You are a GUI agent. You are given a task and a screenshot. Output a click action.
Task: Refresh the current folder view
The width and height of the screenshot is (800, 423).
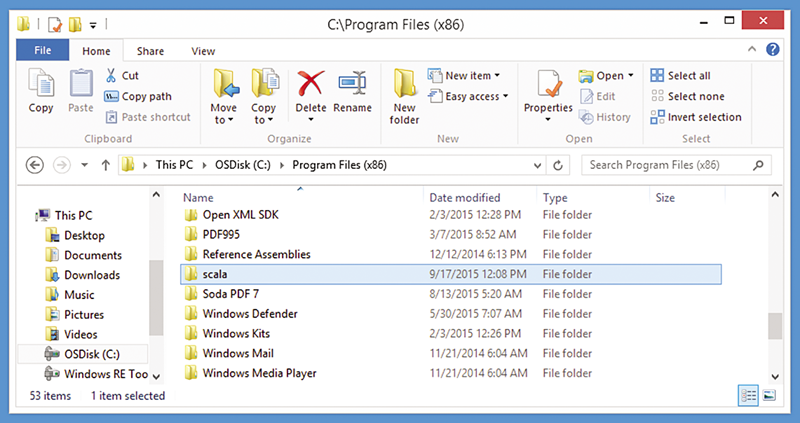point(558,165)
